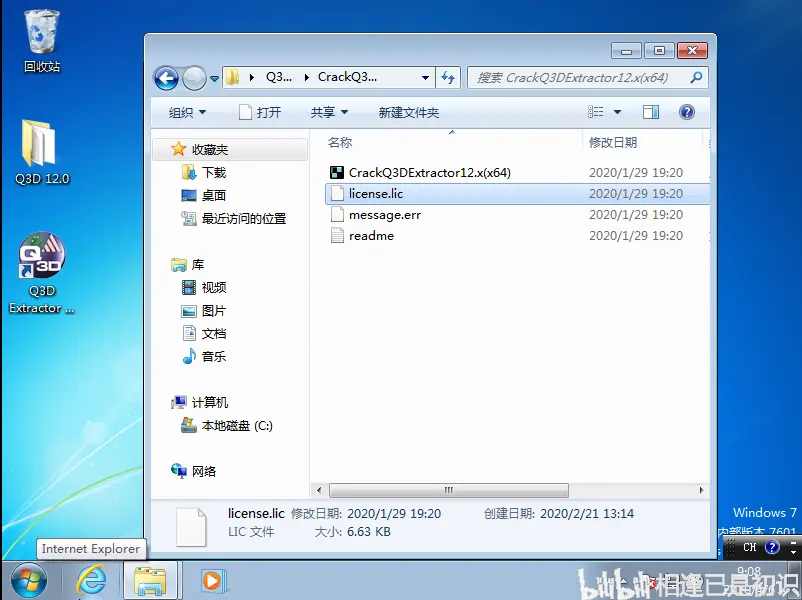Open the 文档 library

[214, 334]
